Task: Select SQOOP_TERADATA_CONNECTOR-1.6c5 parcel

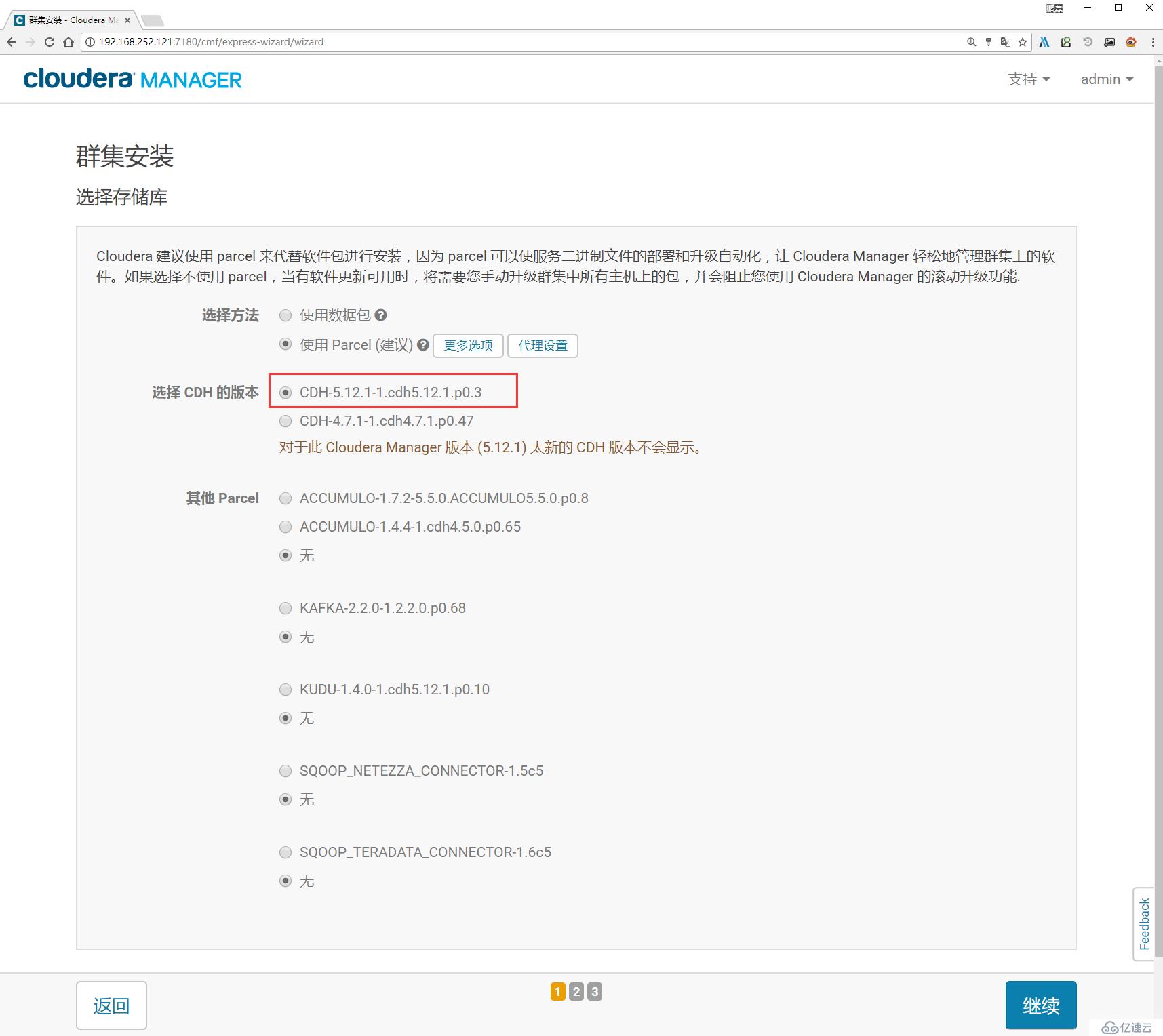Action: click(285, 852)
